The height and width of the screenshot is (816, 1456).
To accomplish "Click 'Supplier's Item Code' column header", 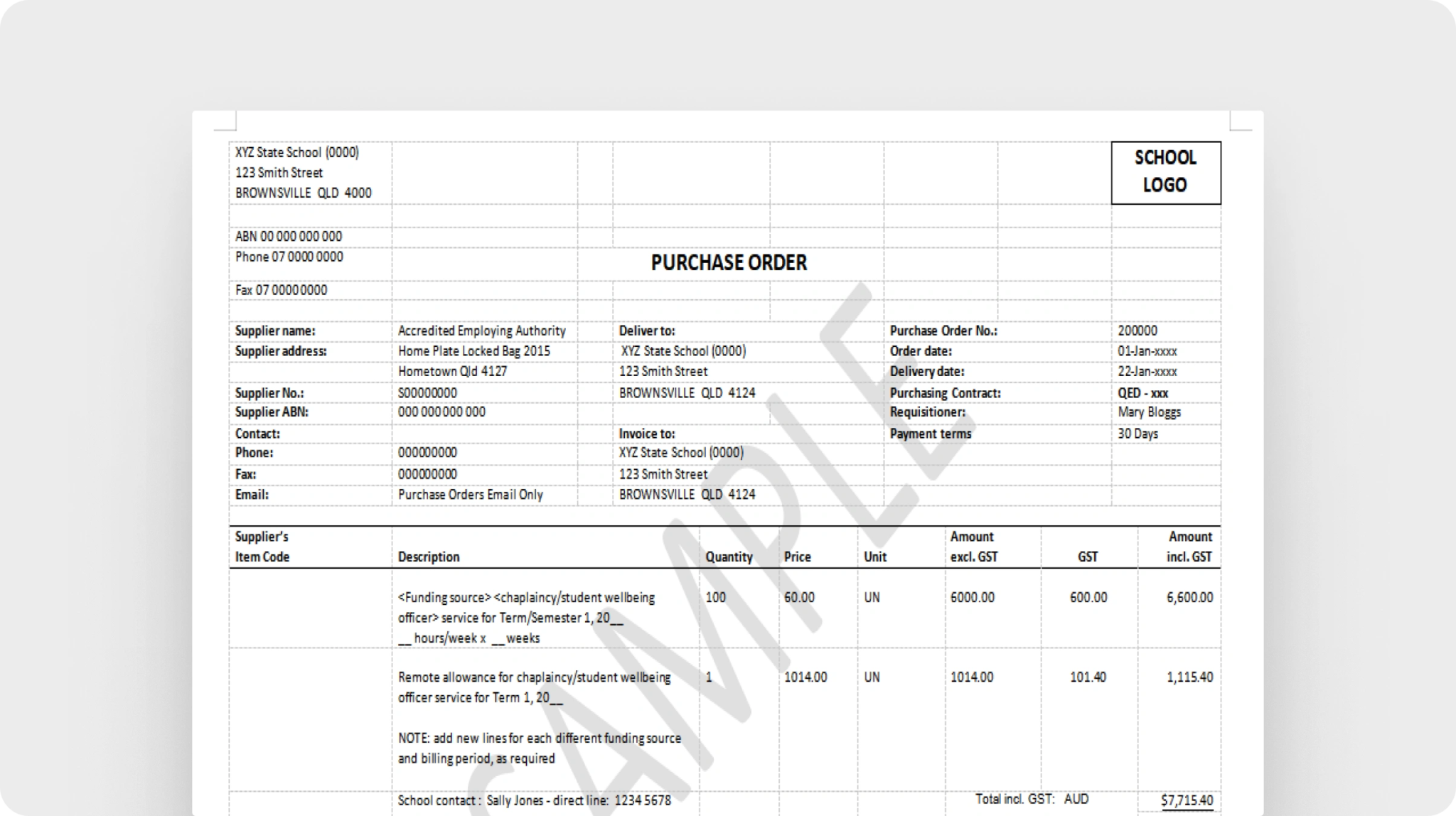I will click(262, 547).
